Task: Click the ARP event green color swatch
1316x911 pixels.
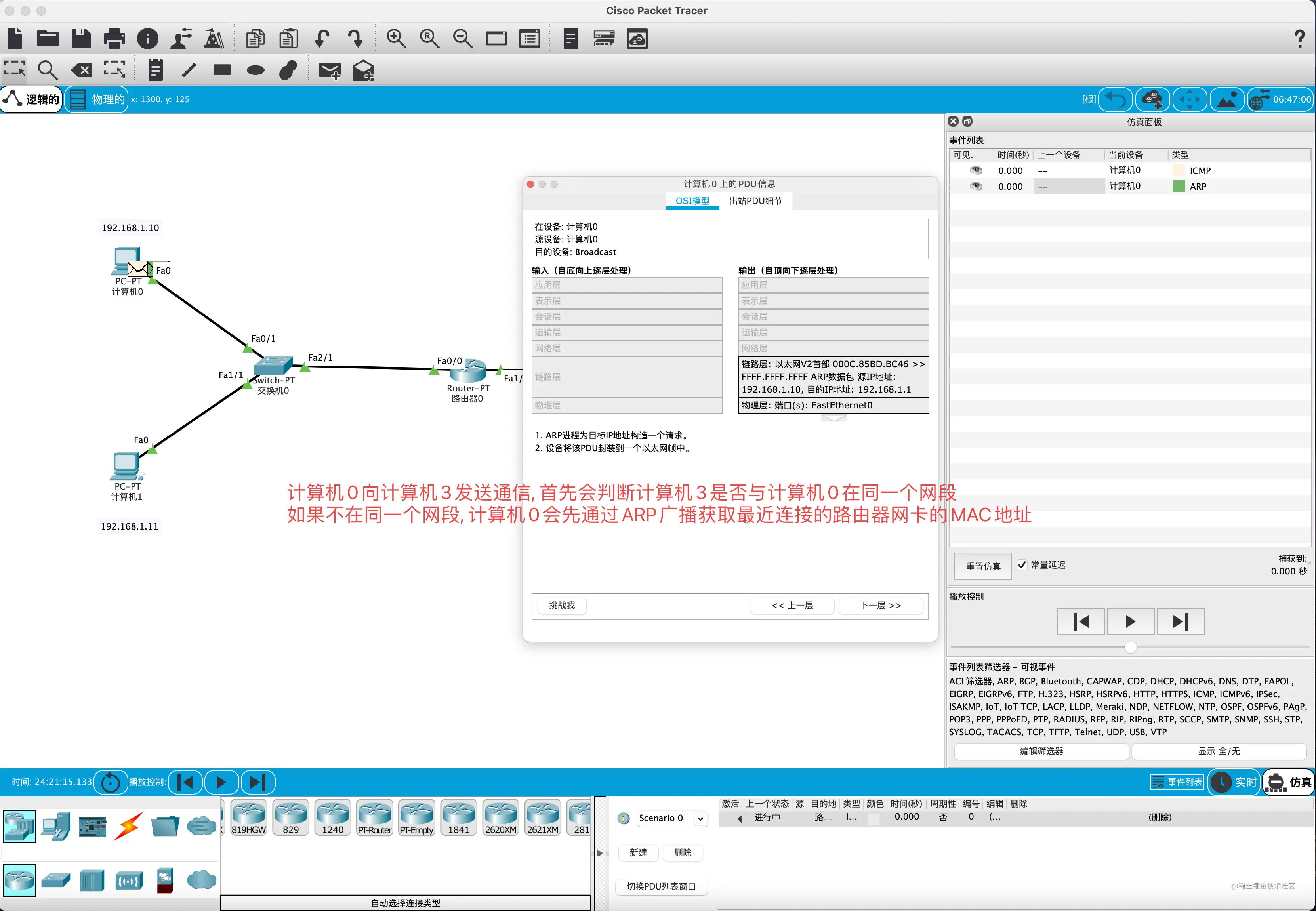Action: pos(1179,186)
